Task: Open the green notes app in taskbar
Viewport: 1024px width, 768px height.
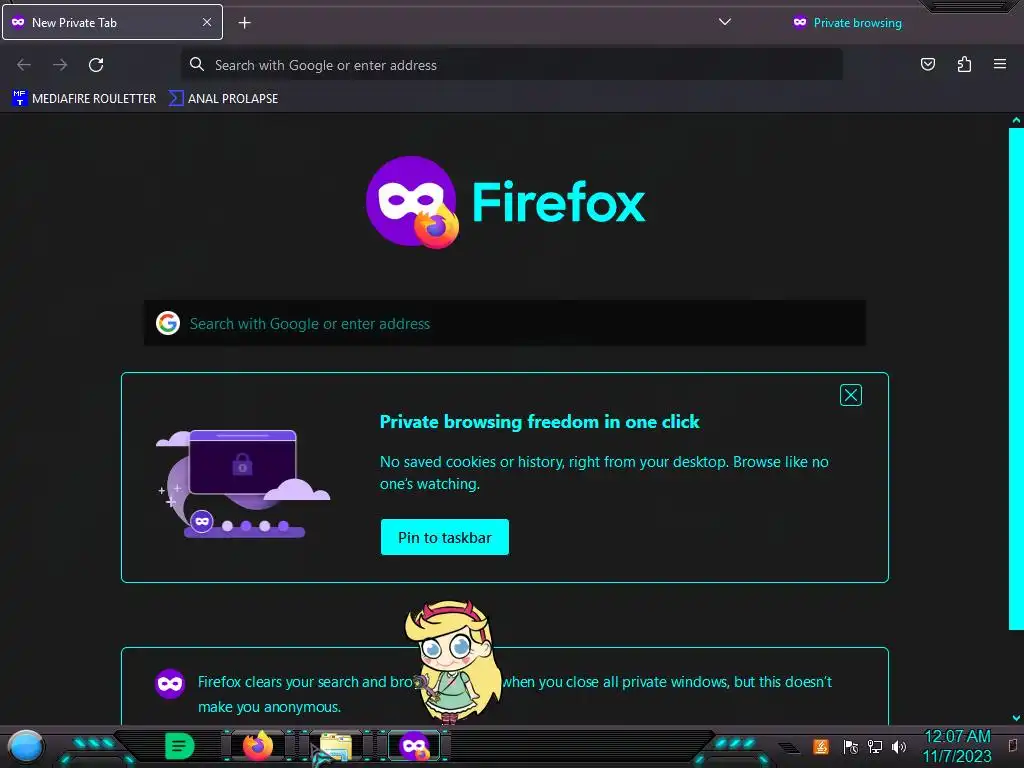Action: coord(180,746)
